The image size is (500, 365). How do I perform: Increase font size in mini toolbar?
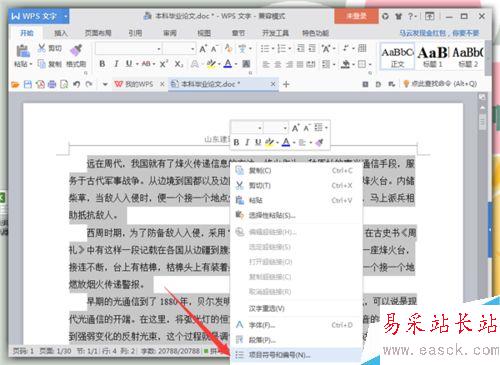(295, 128)
